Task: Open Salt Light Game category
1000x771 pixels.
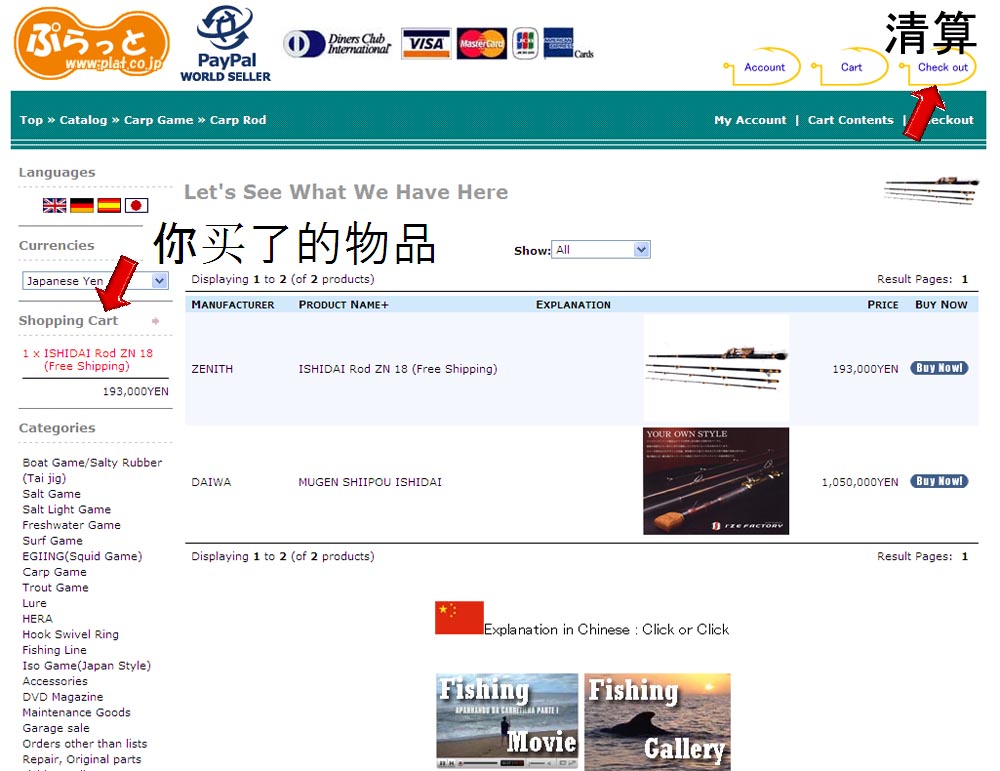Action: (66, 510)
